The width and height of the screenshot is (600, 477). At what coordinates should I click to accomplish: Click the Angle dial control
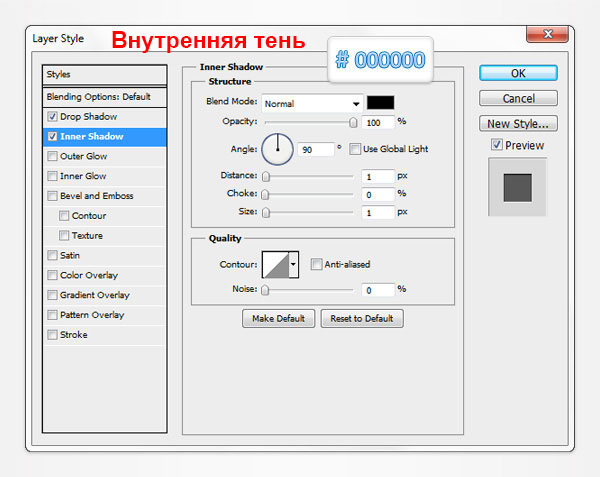[277, 149]
